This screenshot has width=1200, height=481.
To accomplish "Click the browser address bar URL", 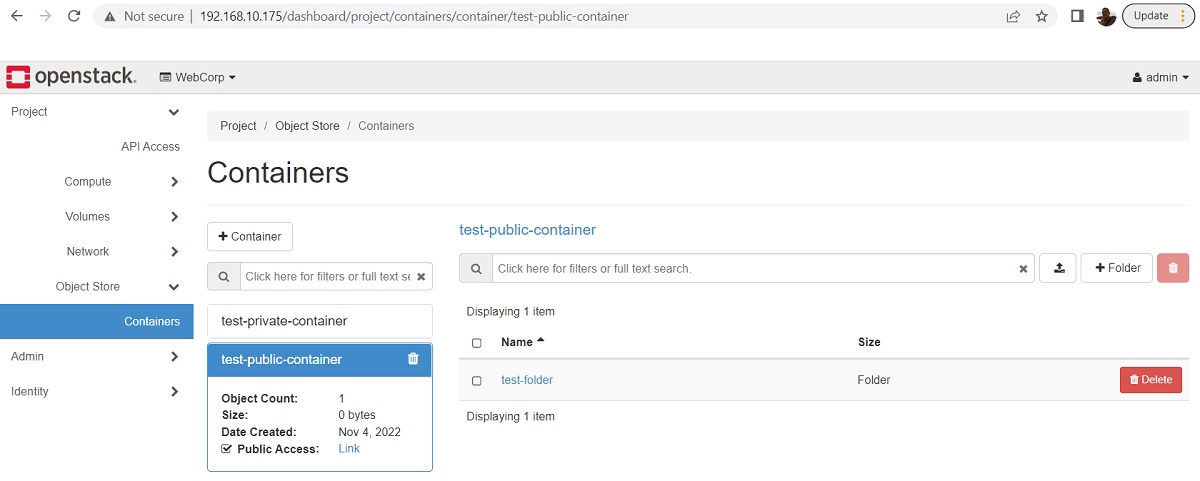I will tap(414, 16).
